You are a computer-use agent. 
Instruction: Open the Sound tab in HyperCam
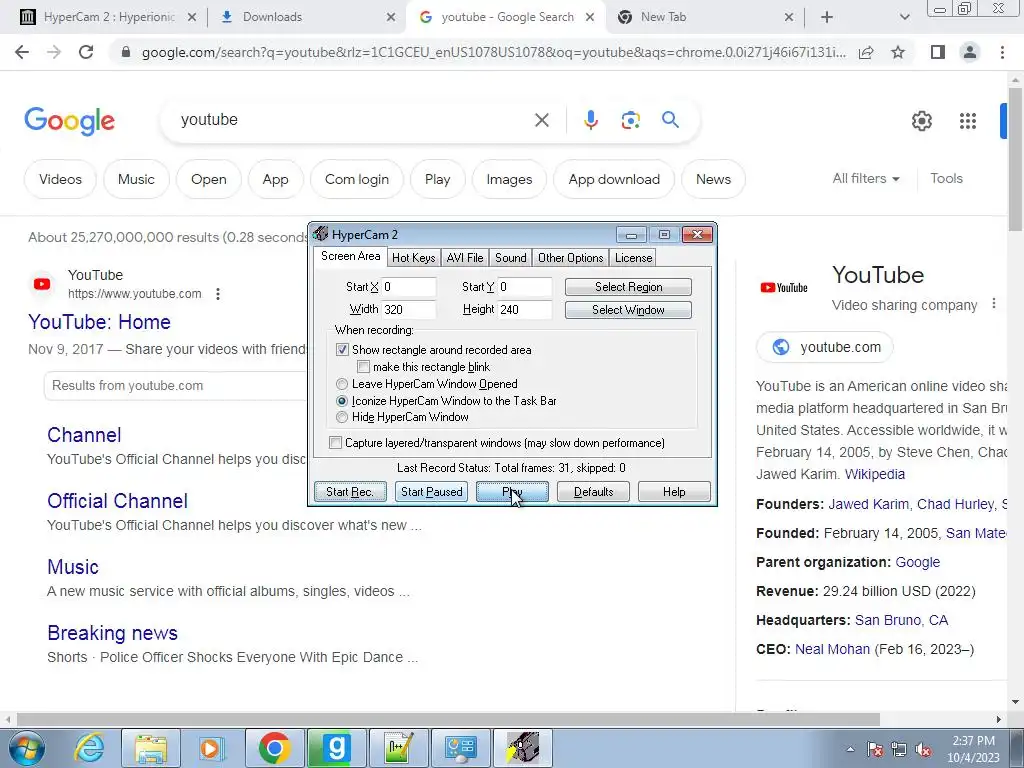(x=511, y=257)
